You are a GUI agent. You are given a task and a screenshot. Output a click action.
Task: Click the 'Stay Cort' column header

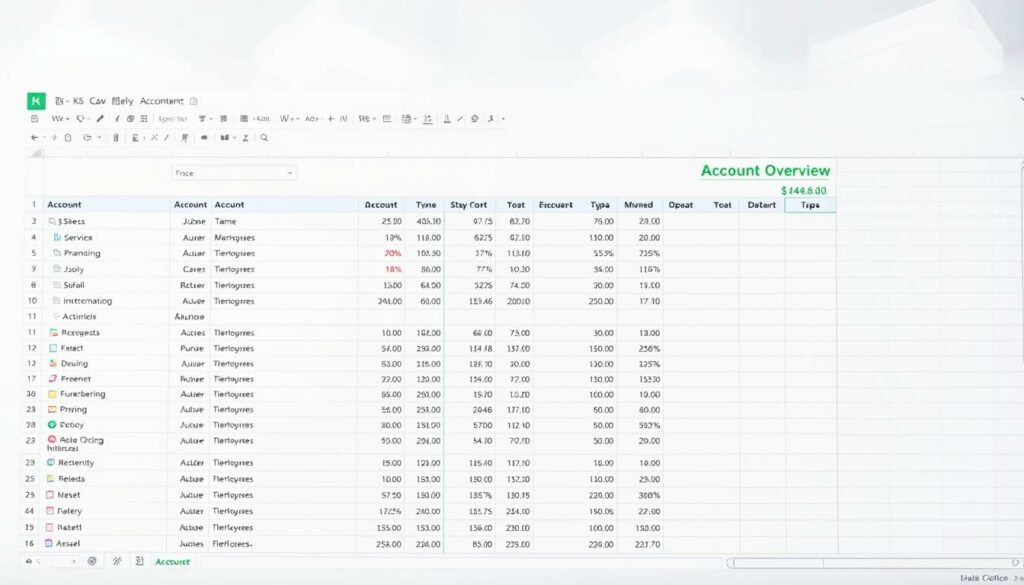469,205
